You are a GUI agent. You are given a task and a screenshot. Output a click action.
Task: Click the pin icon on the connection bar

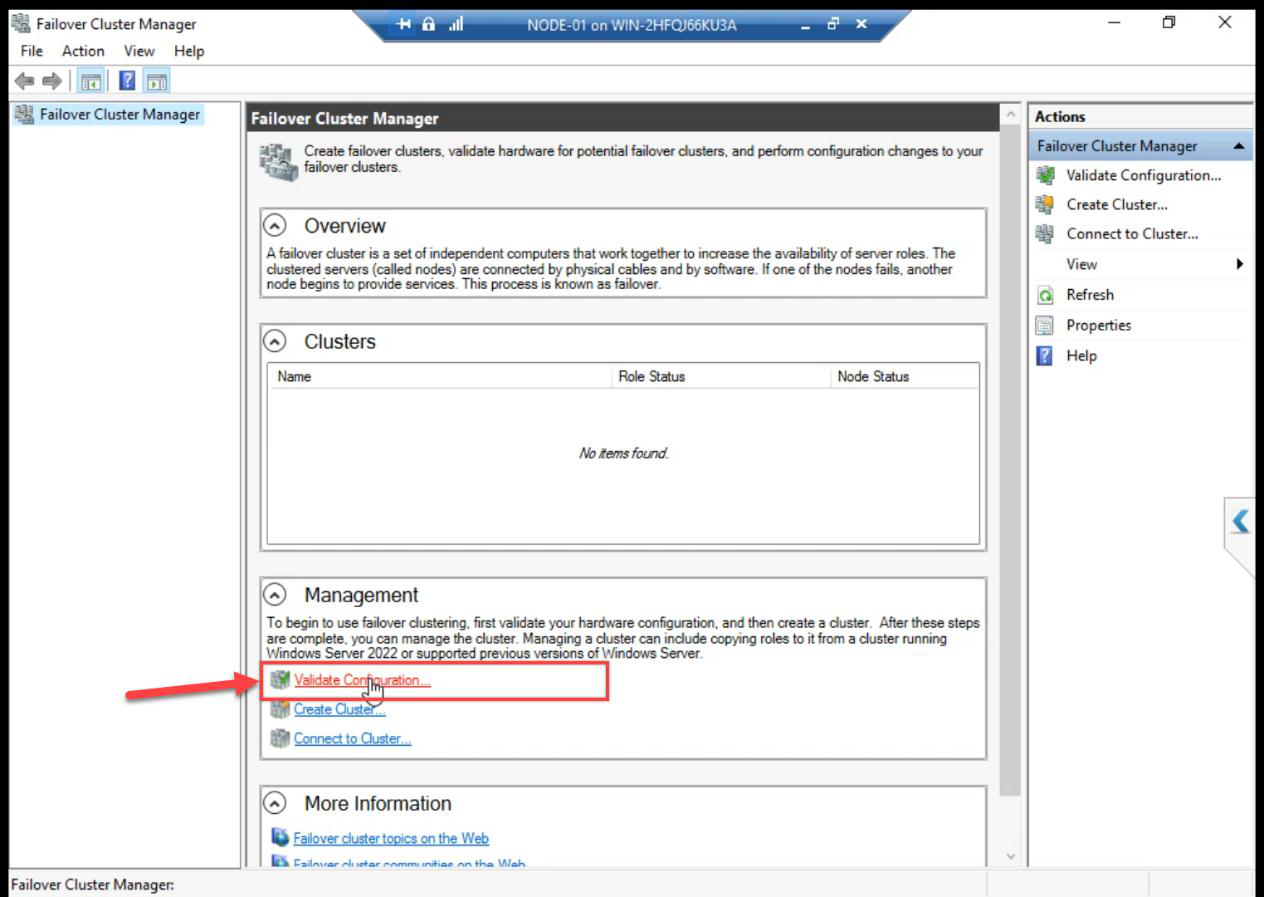405,25
